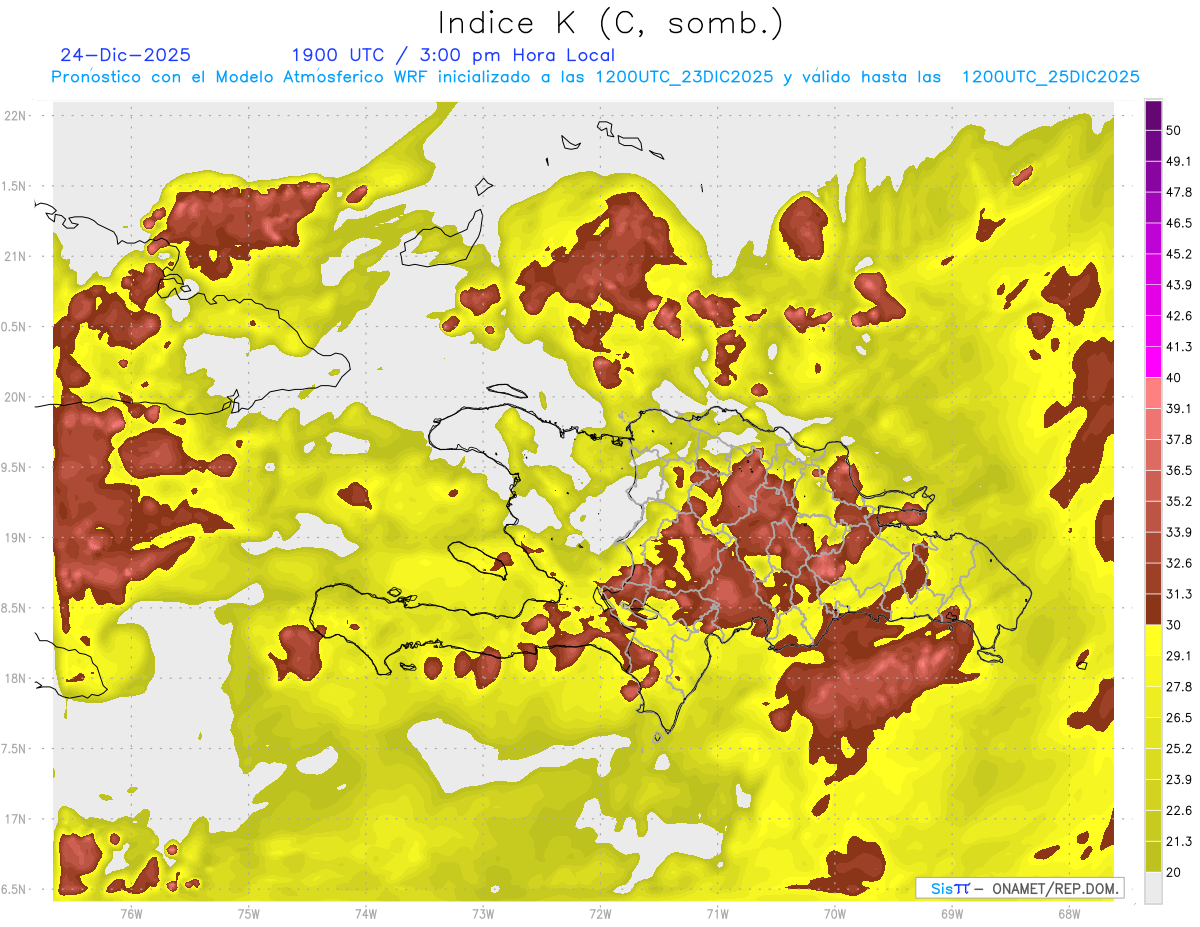Click the '50' colorbar label
The height and width of the screenshot is (927, 1200).
pyautogui.click(x=1174, y=130)
